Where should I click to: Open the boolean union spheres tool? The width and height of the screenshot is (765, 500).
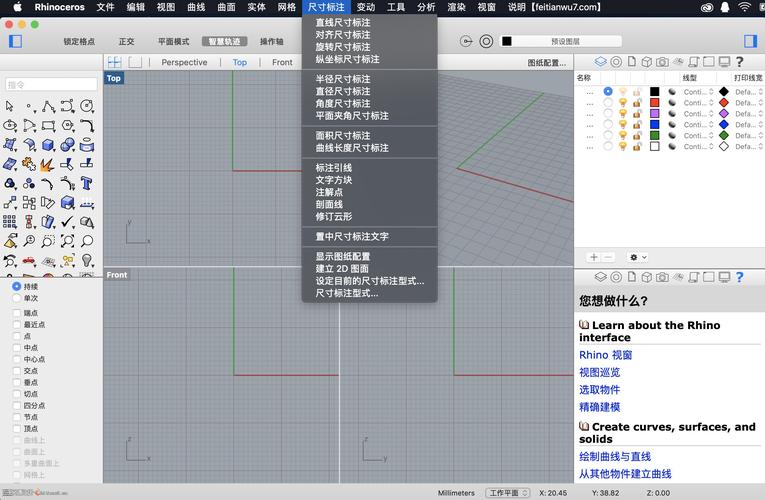coord(67,145)
